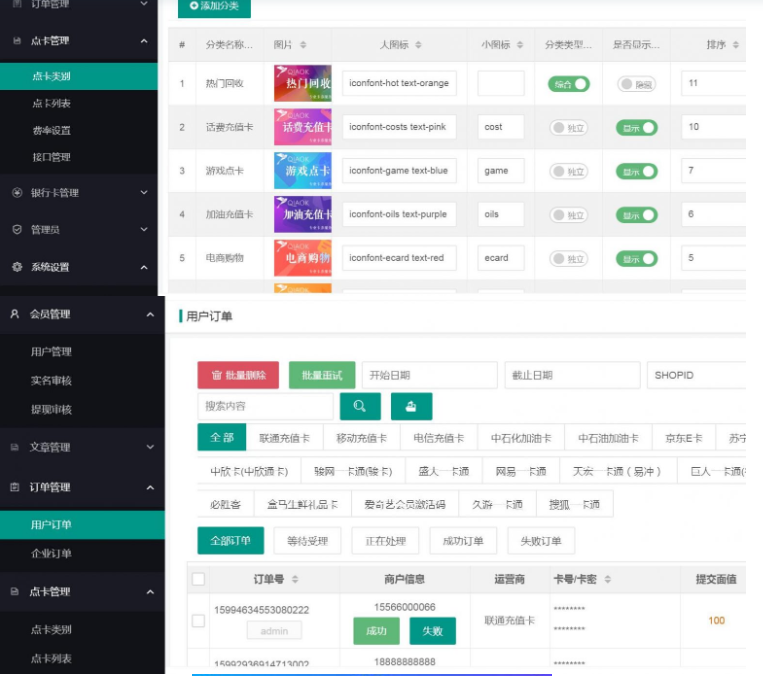Toggle 是否显示 switch for 话费充值卡 row
Viewport: 763px width, 676px height.
(636, 128)
